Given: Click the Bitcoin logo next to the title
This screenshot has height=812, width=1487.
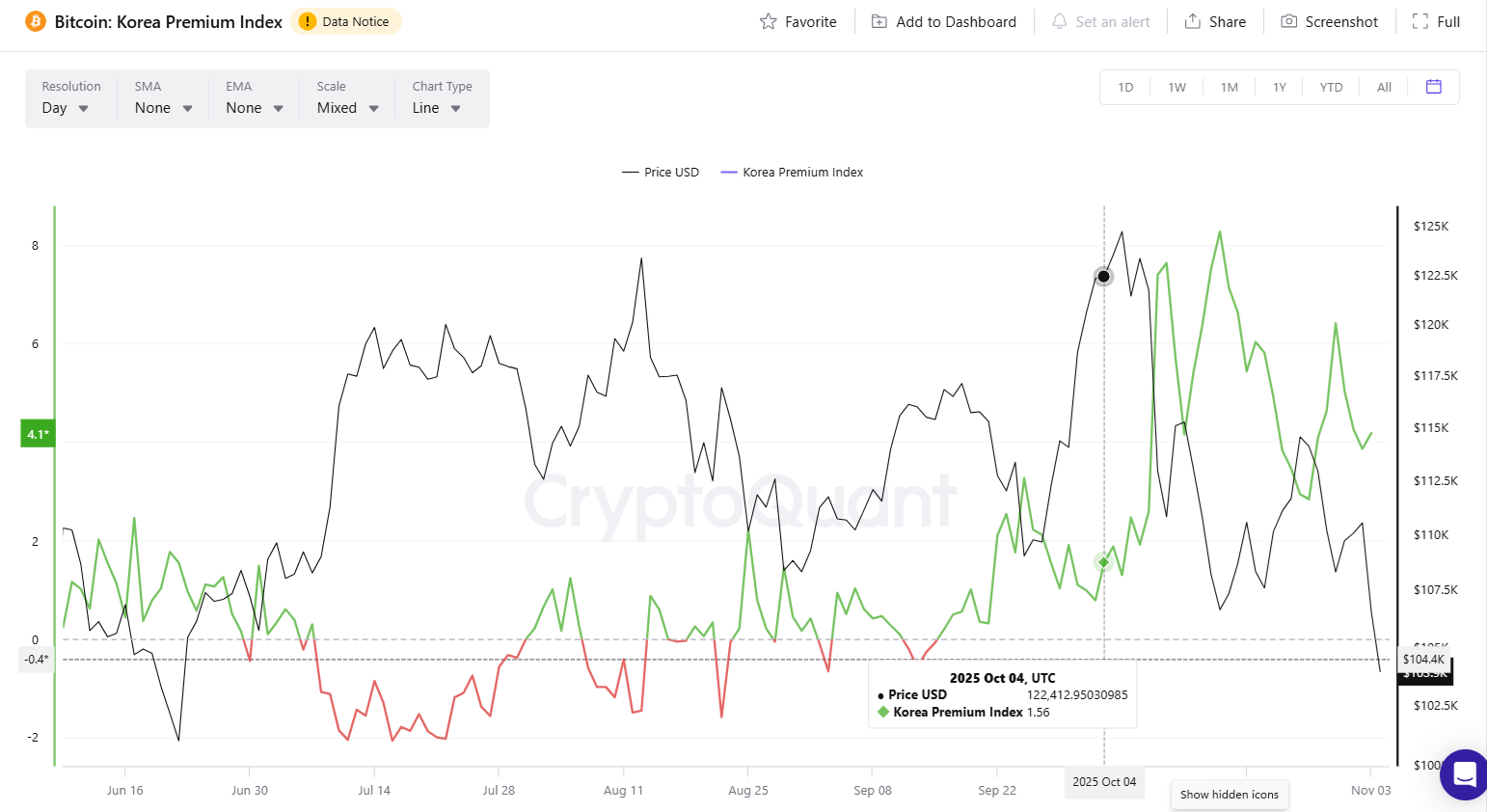Looking at the screenshot, I should click(x=36, y=20).
